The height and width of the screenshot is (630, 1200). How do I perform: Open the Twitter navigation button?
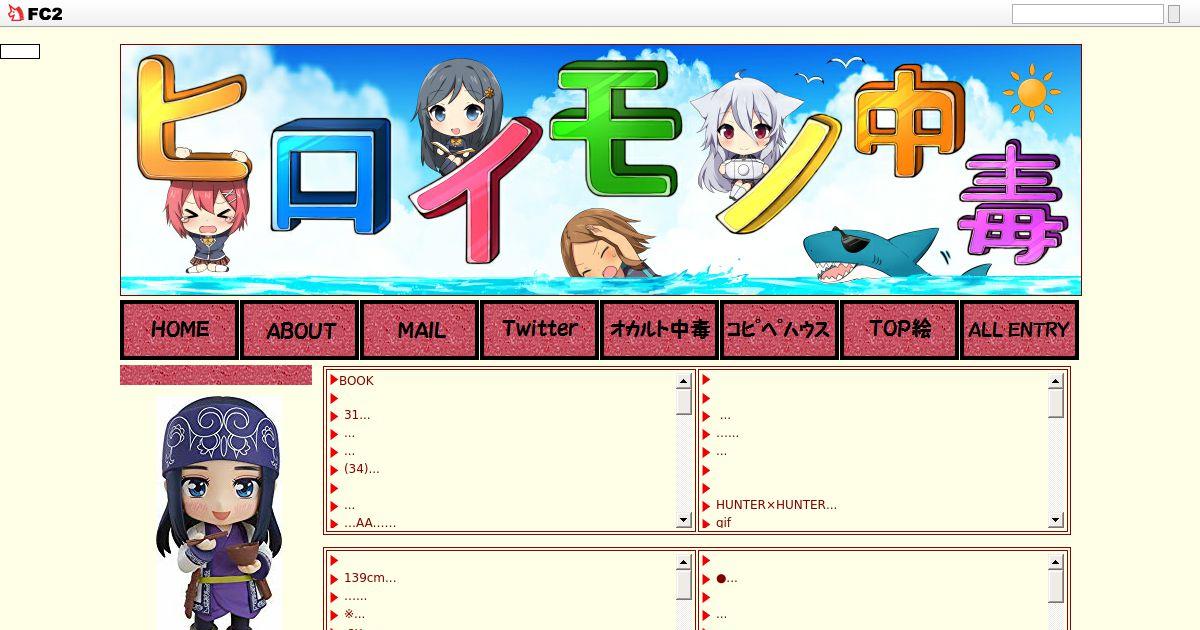540,330
